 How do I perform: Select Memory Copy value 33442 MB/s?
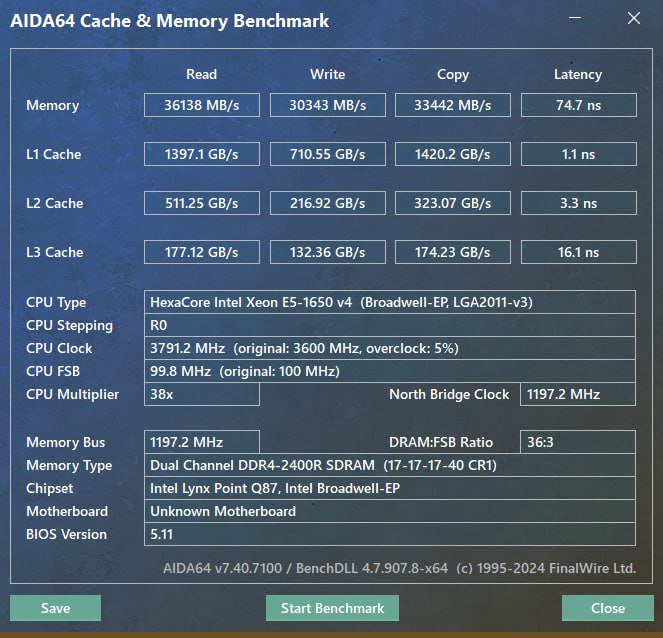(453, 105)
